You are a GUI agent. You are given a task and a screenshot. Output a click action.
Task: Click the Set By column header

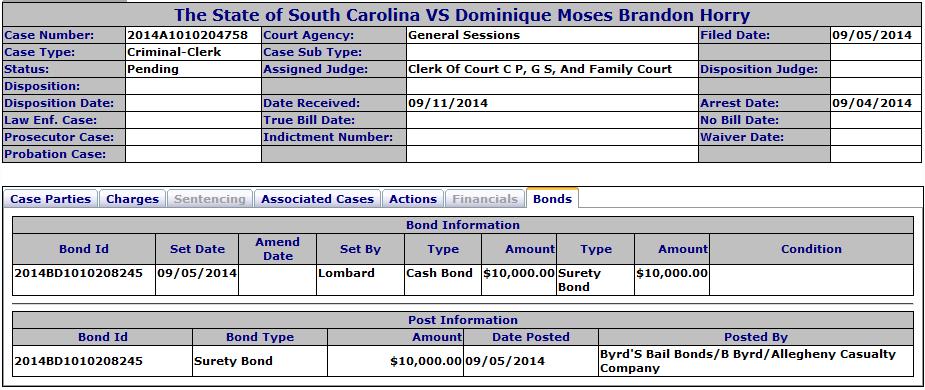pos(360,249)
